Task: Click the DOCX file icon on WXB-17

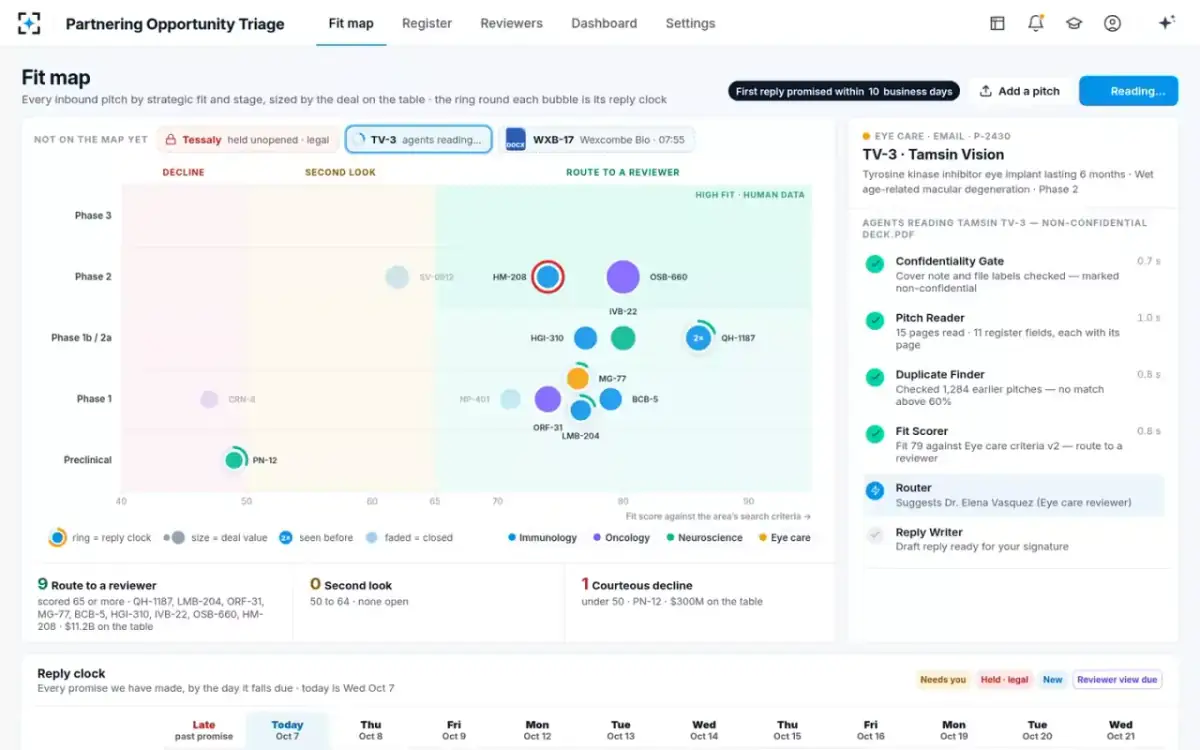Action: tap(515, 140)
